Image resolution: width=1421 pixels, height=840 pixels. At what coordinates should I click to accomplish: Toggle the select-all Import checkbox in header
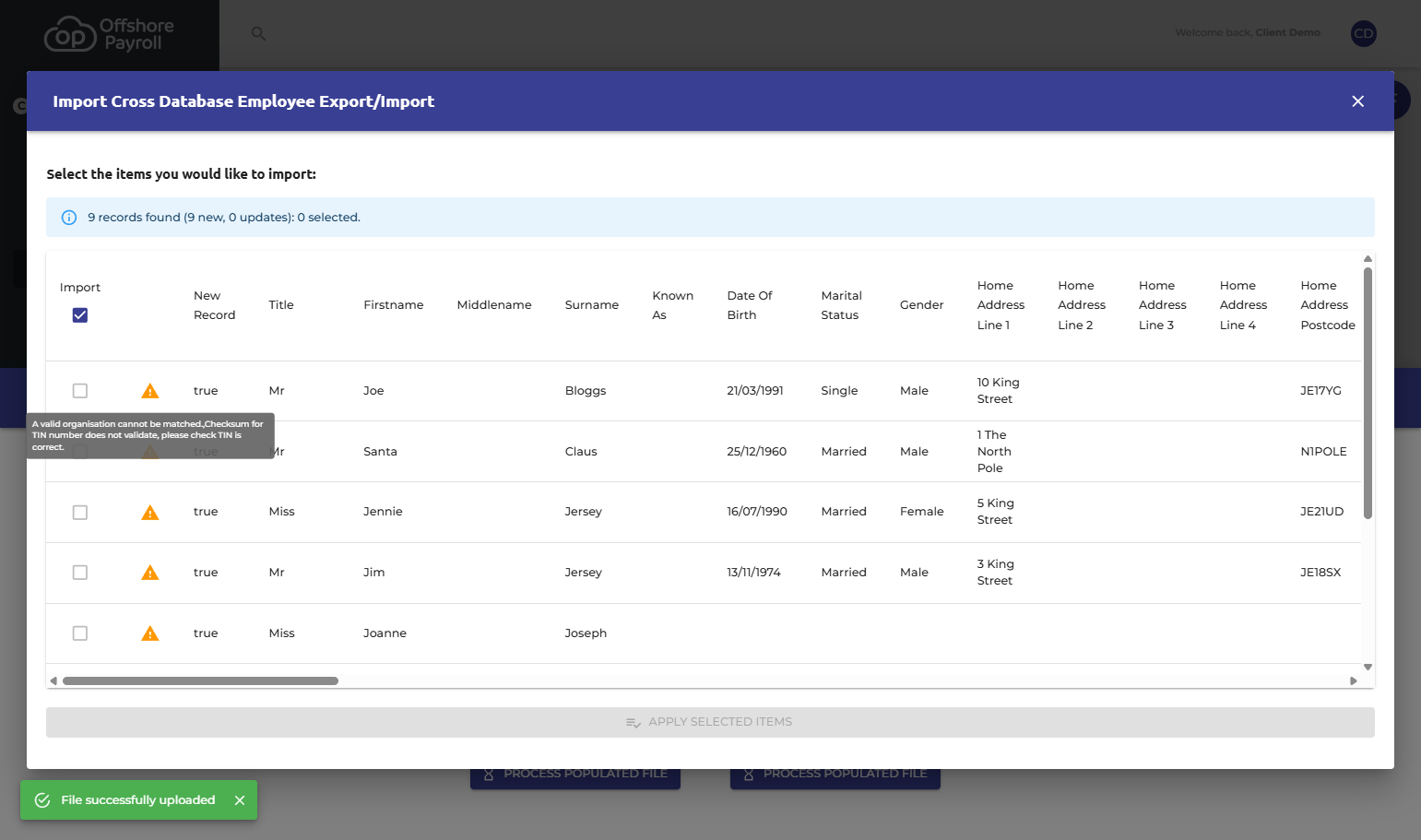80,315
